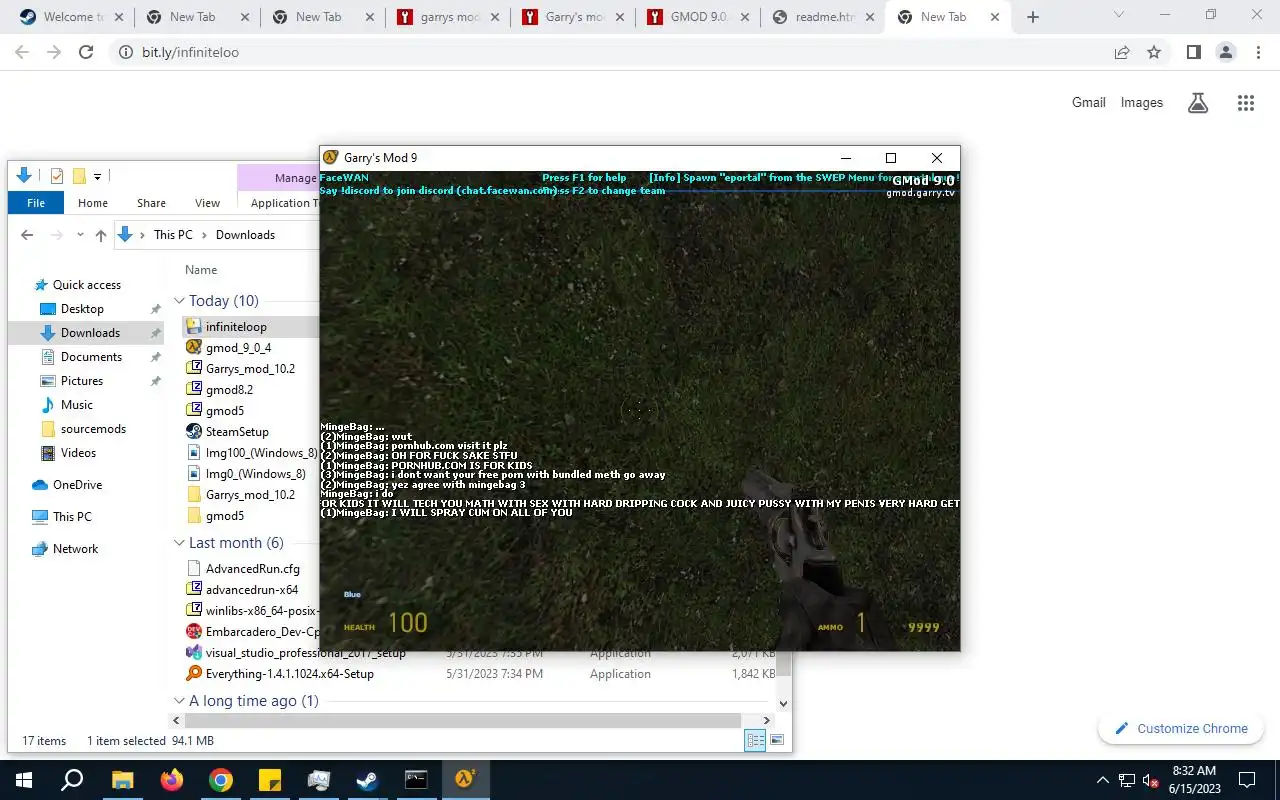The height and width of the screenshot is (800, 1280).
Task: Click the File Explorer back arrow
Action: tap(28, 235)
